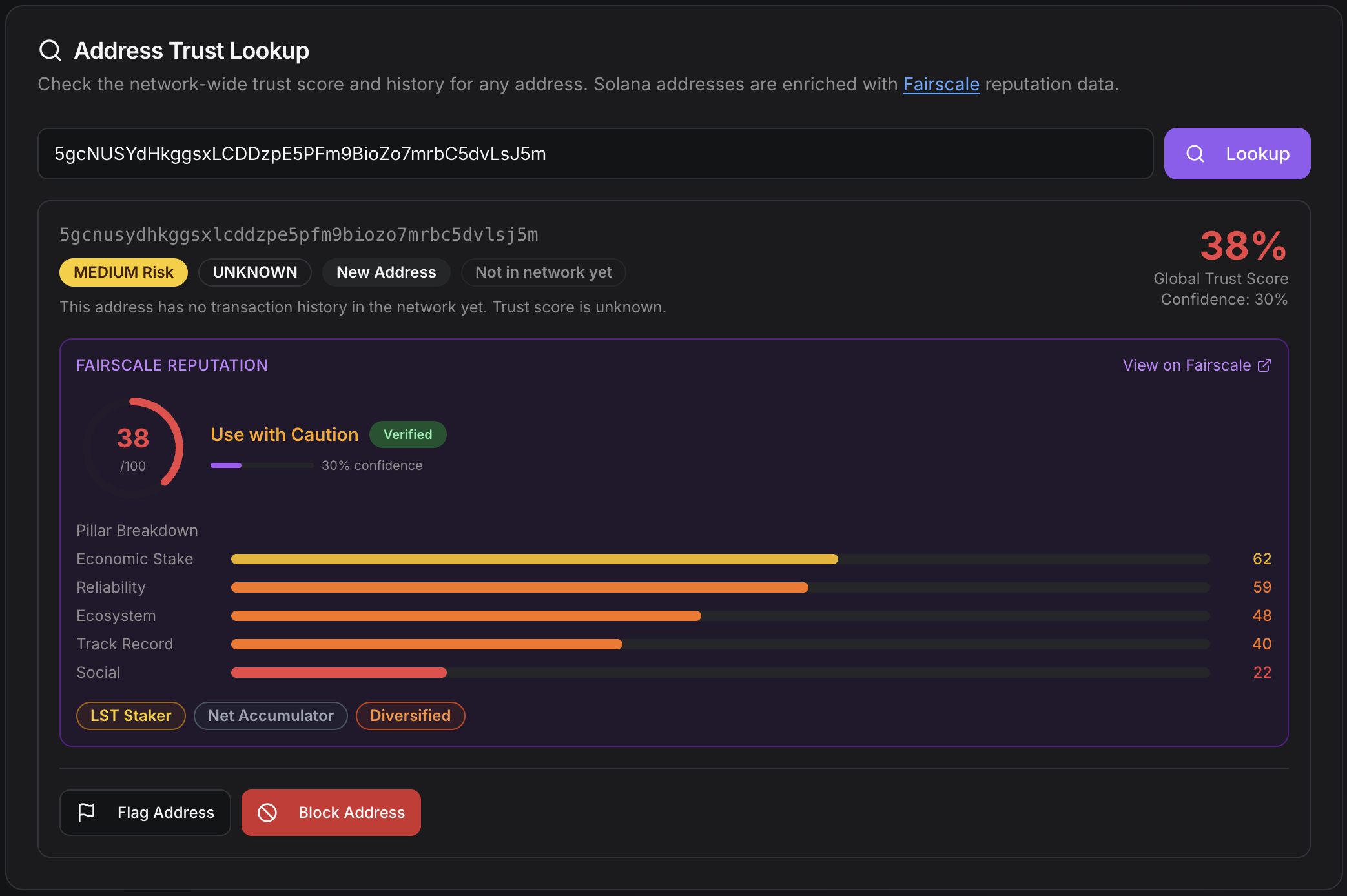The height and width of the screenshot is (896, 1347).
Task: Click the Confidence: 30% text
Action: [1224, 300]
